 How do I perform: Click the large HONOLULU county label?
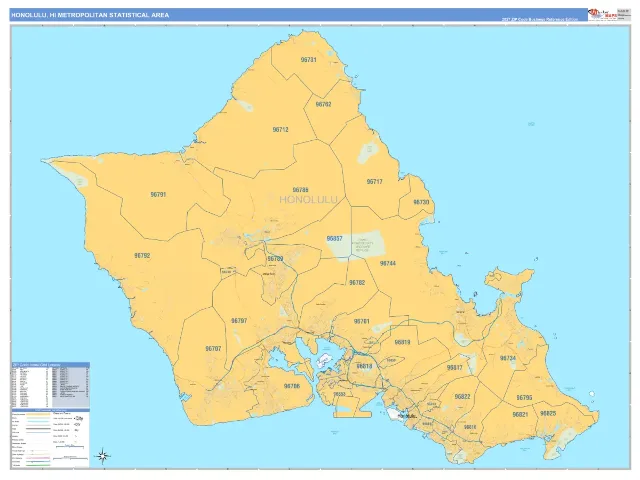coord(309,200)
